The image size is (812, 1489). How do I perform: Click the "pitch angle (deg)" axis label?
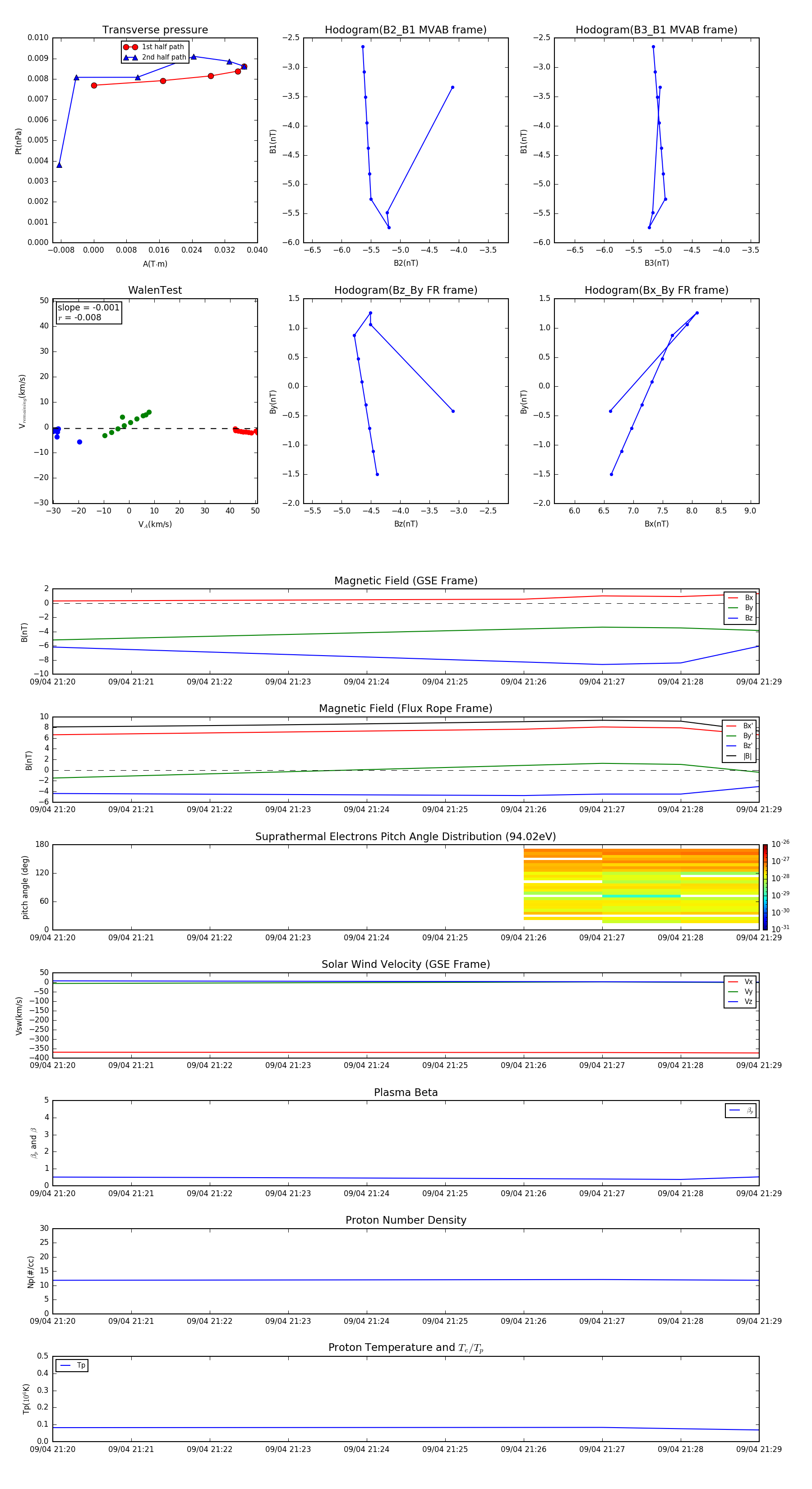[x=25, y=887]
